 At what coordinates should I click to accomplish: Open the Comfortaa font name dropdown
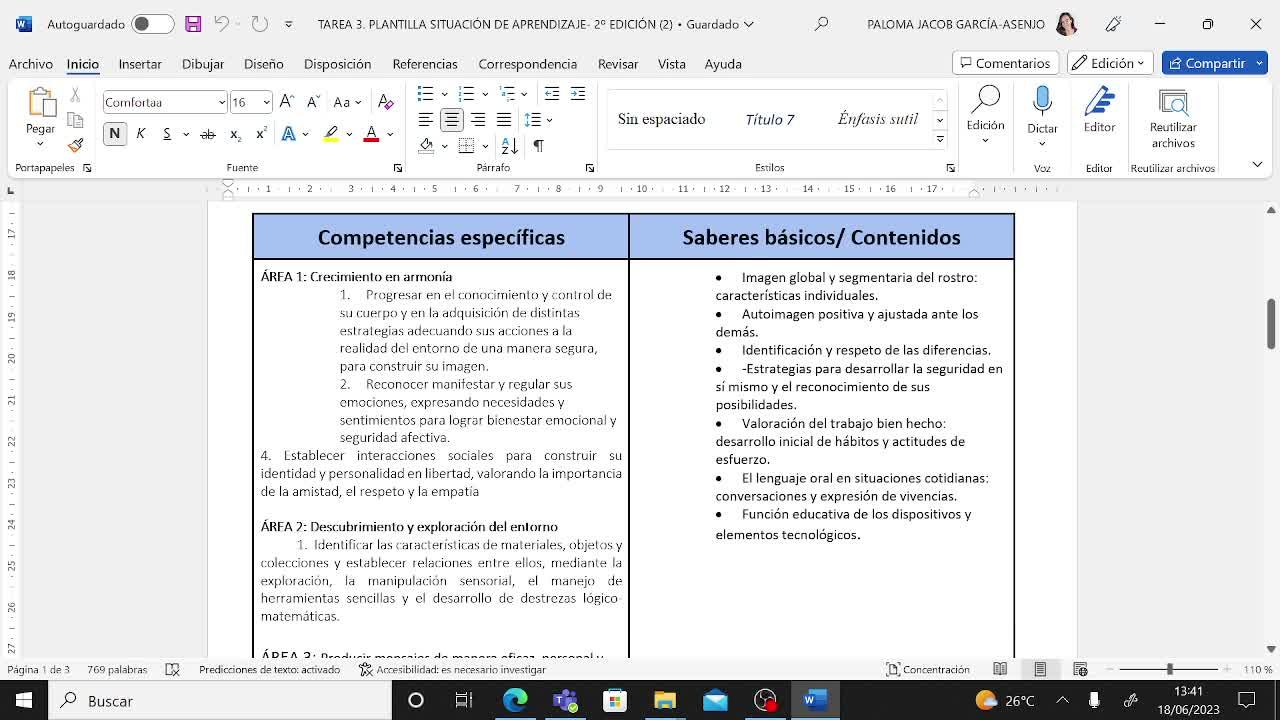point(221,102)
